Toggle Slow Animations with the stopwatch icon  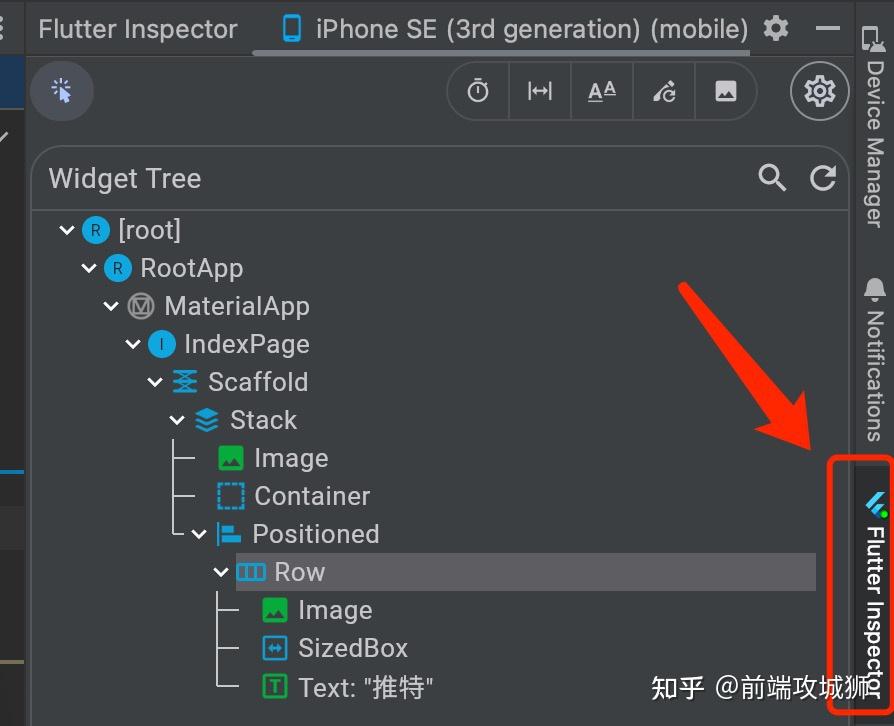pos(478,91)
